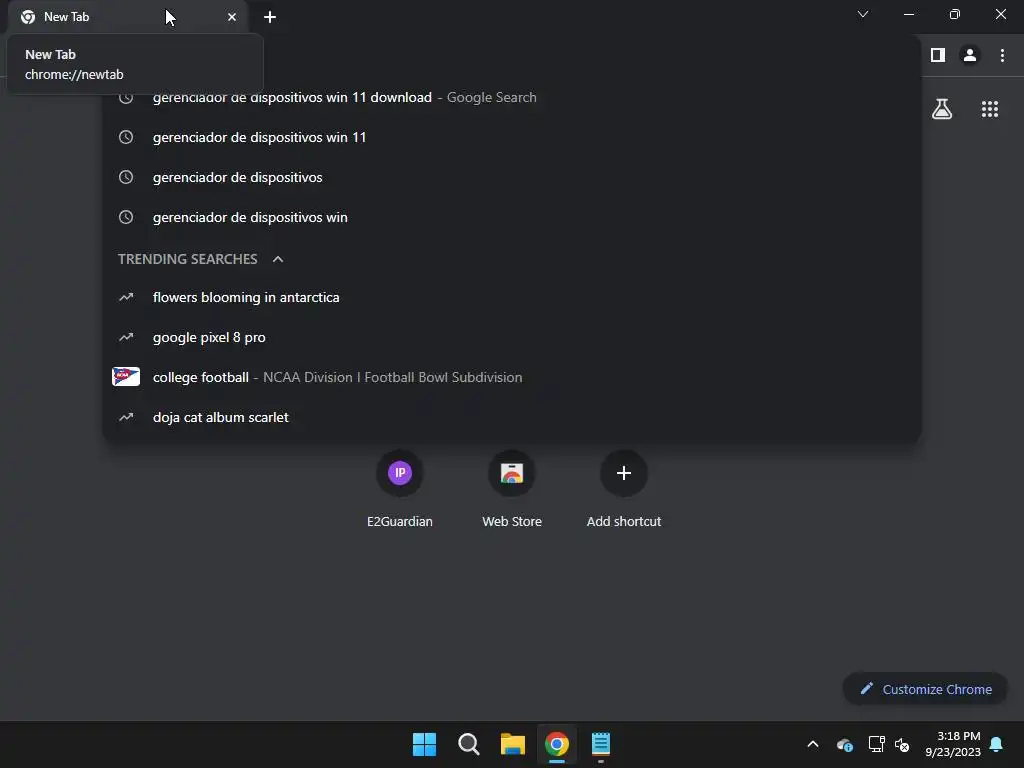Click the NCAA college football thumbnail
The width and height of the screenshot is (1024, 768).
point(126,377)
